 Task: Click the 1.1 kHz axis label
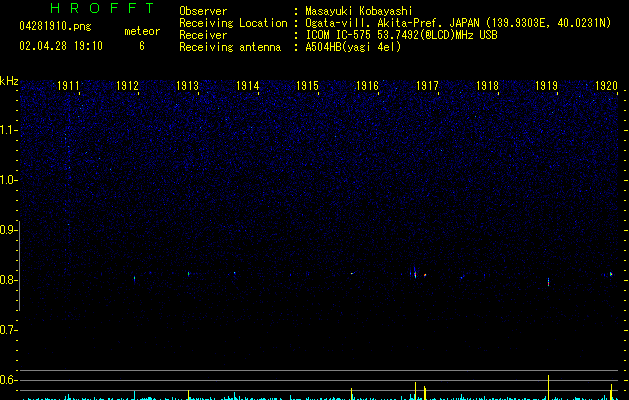[8, 130]
